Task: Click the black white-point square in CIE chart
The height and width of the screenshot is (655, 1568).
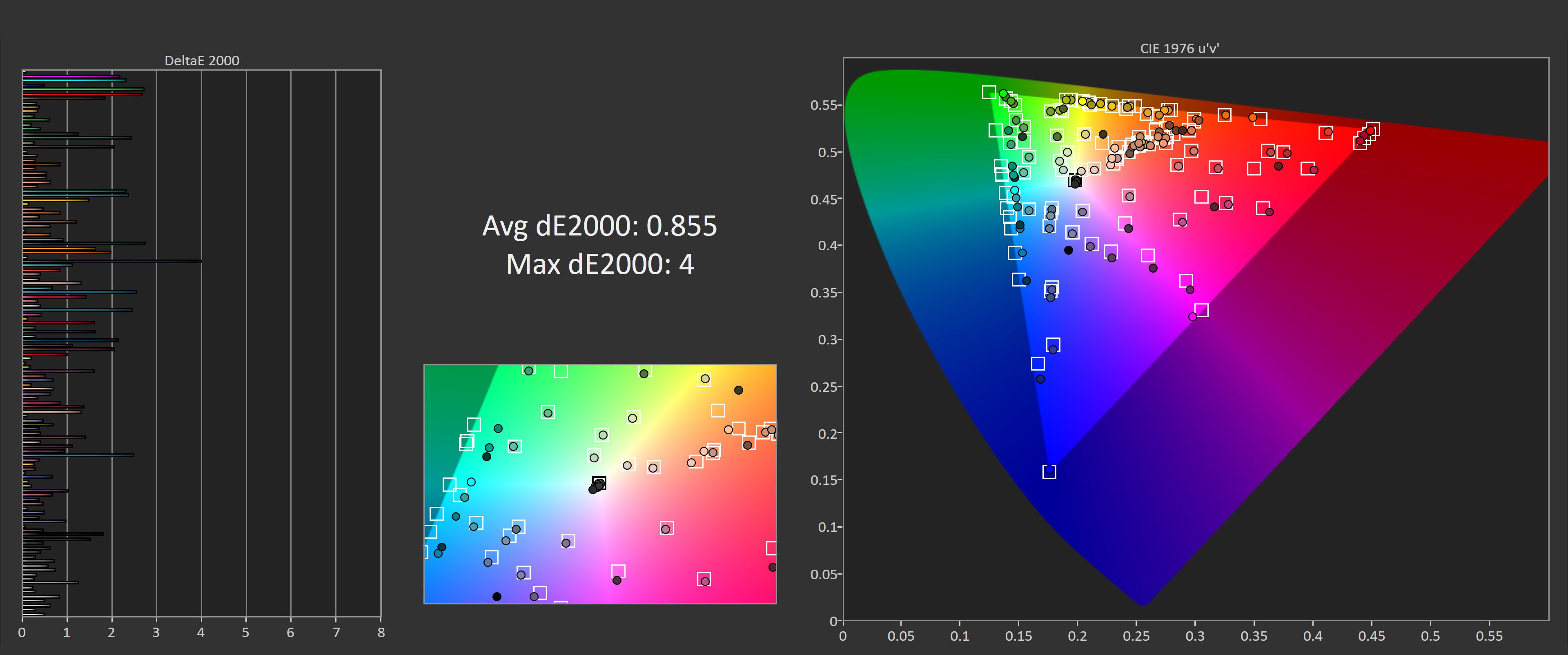Action: pyautogui.click(x=1075, y=181)
